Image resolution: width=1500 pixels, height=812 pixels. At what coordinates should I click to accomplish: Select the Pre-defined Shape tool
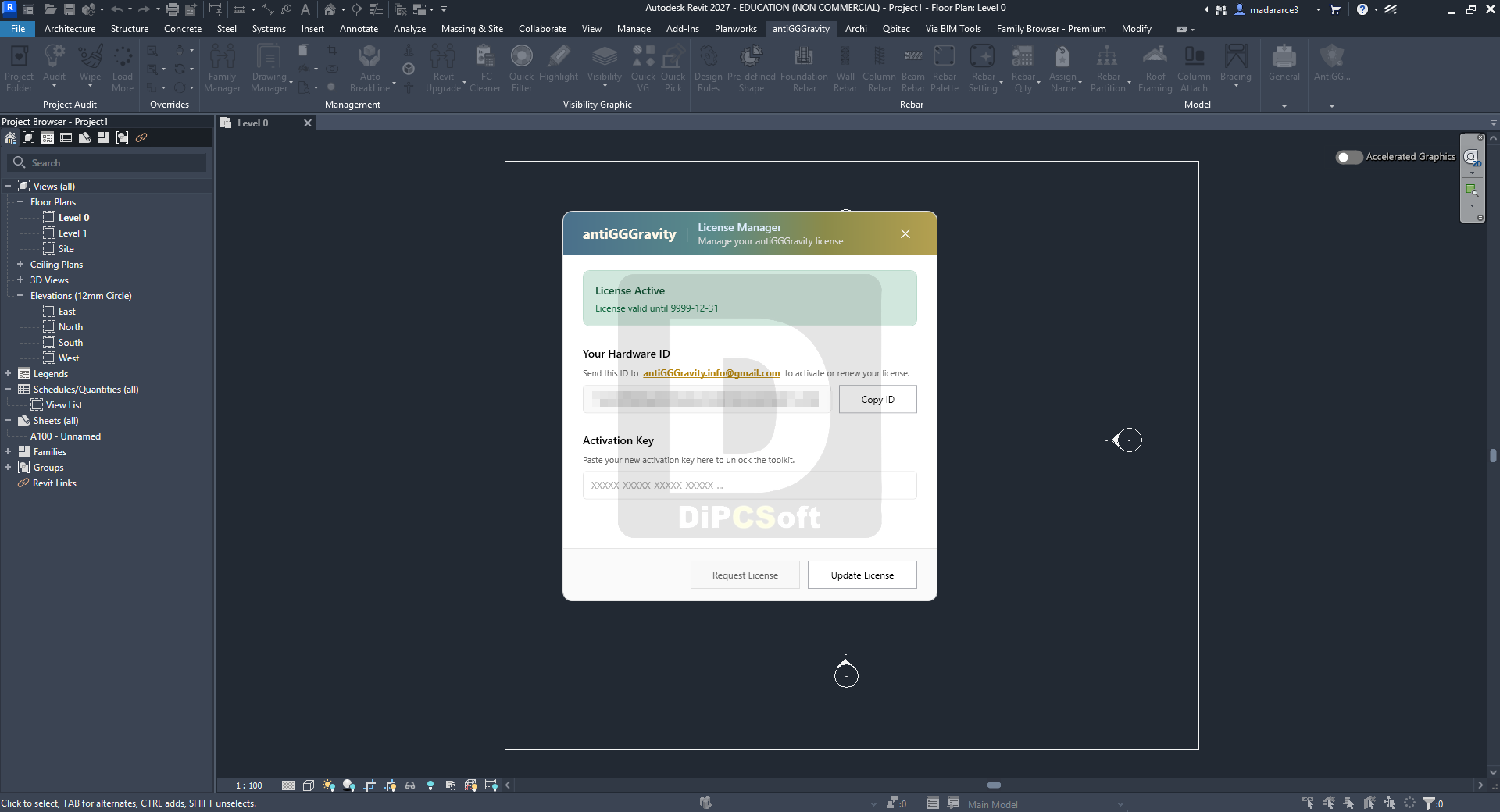pyautogui.click(x=751, y=69)
